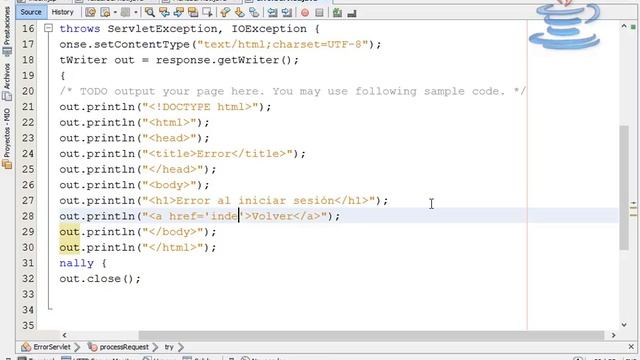Go to the next search occurrence
The width and height of the screenshot is (640, 360).
pyautogui.click(x=179, y=13)
